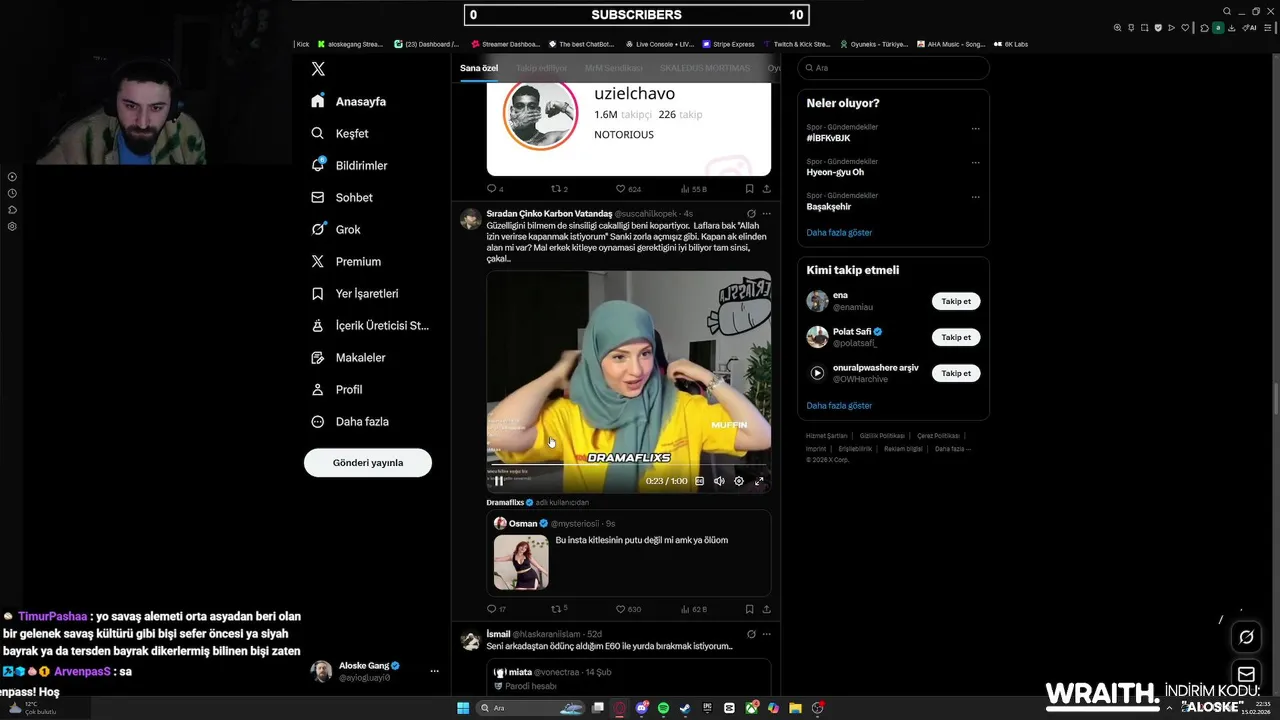Open Bildirimler notifications
Viewport: 1280px width, 720px height.
(x=349, y=165)
